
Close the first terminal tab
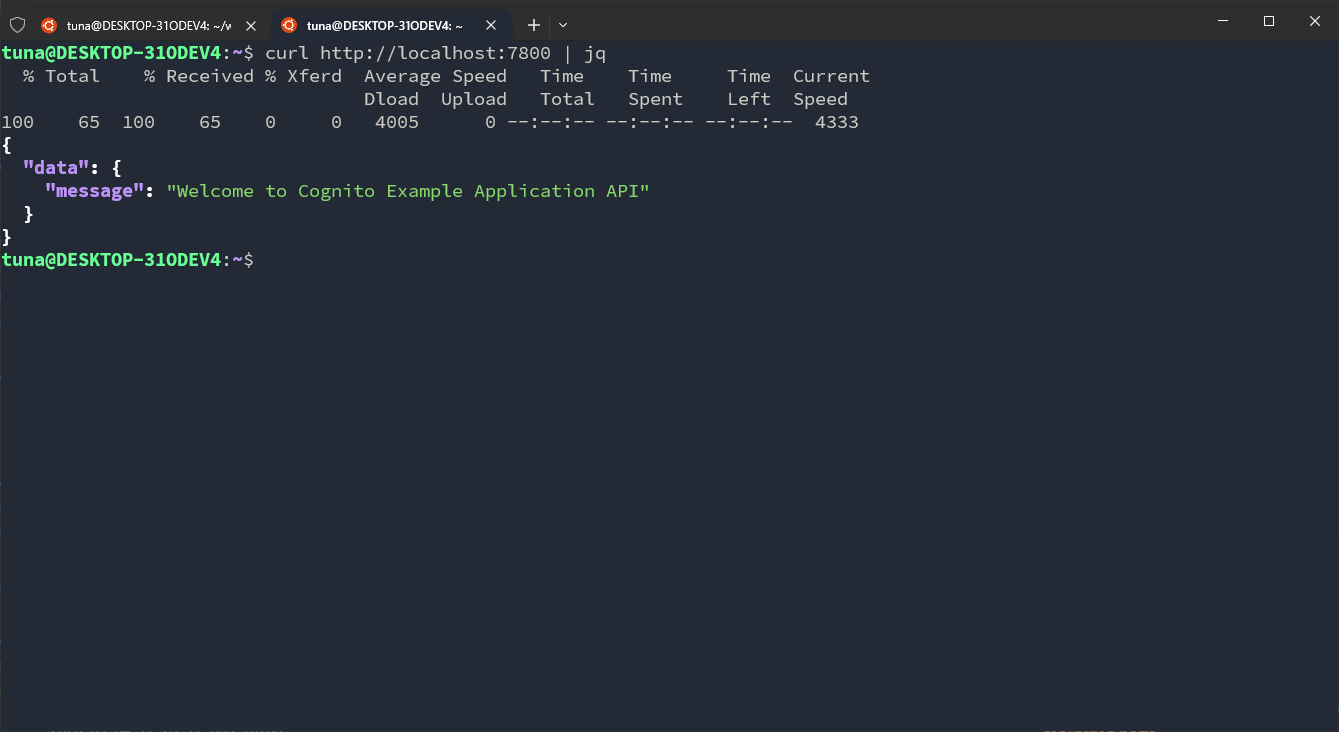click(251, 25)
